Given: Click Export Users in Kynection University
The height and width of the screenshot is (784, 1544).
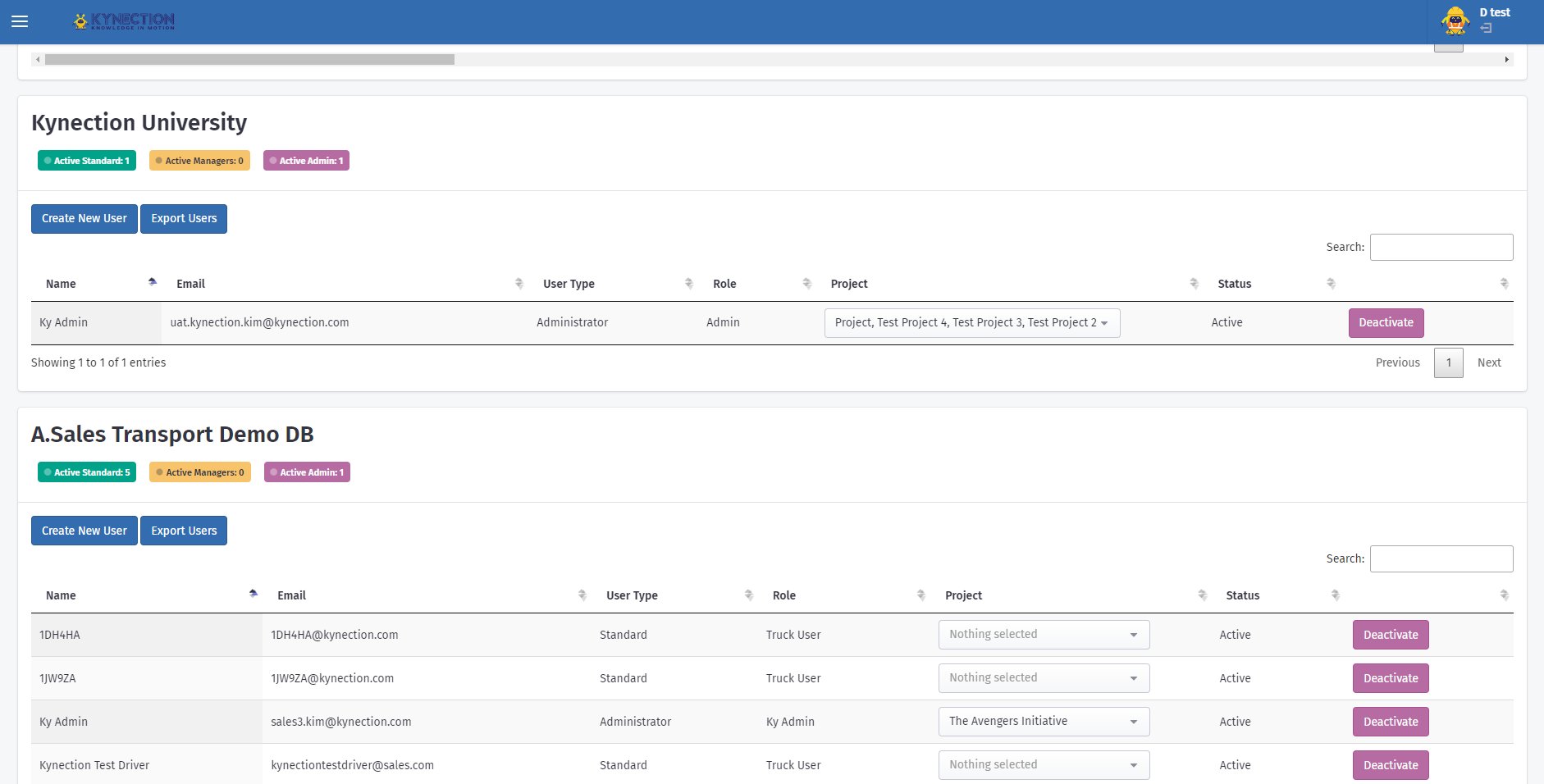Looking at the screenshot, I should tap(184, 219).
